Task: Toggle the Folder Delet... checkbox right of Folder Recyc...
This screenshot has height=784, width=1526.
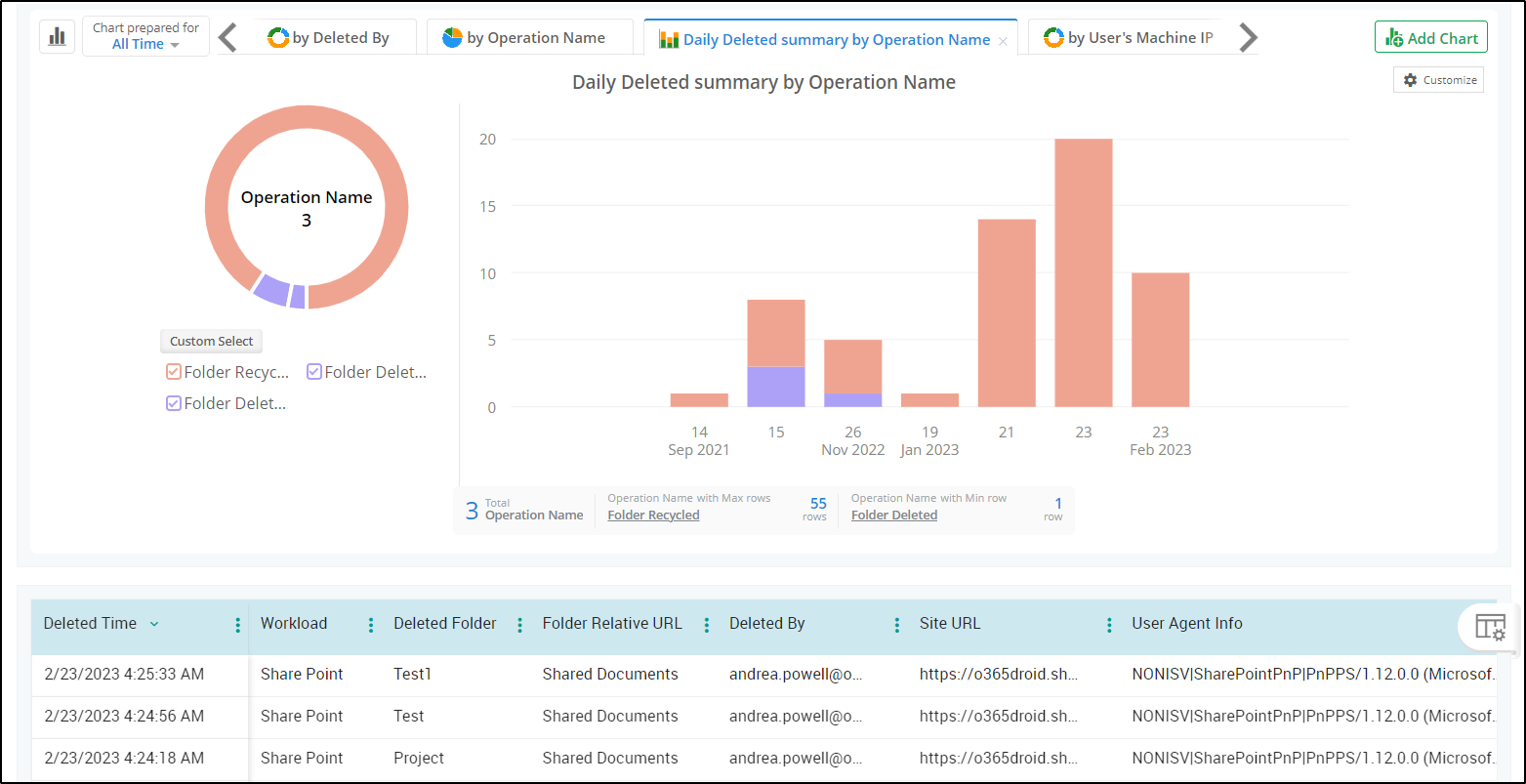Action: [x=314, y=372]
